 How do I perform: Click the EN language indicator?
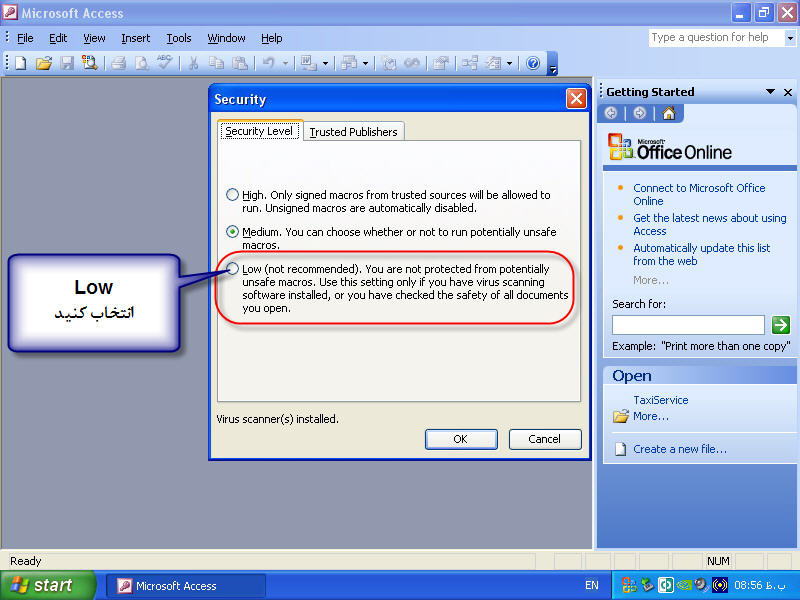point(592,585)
